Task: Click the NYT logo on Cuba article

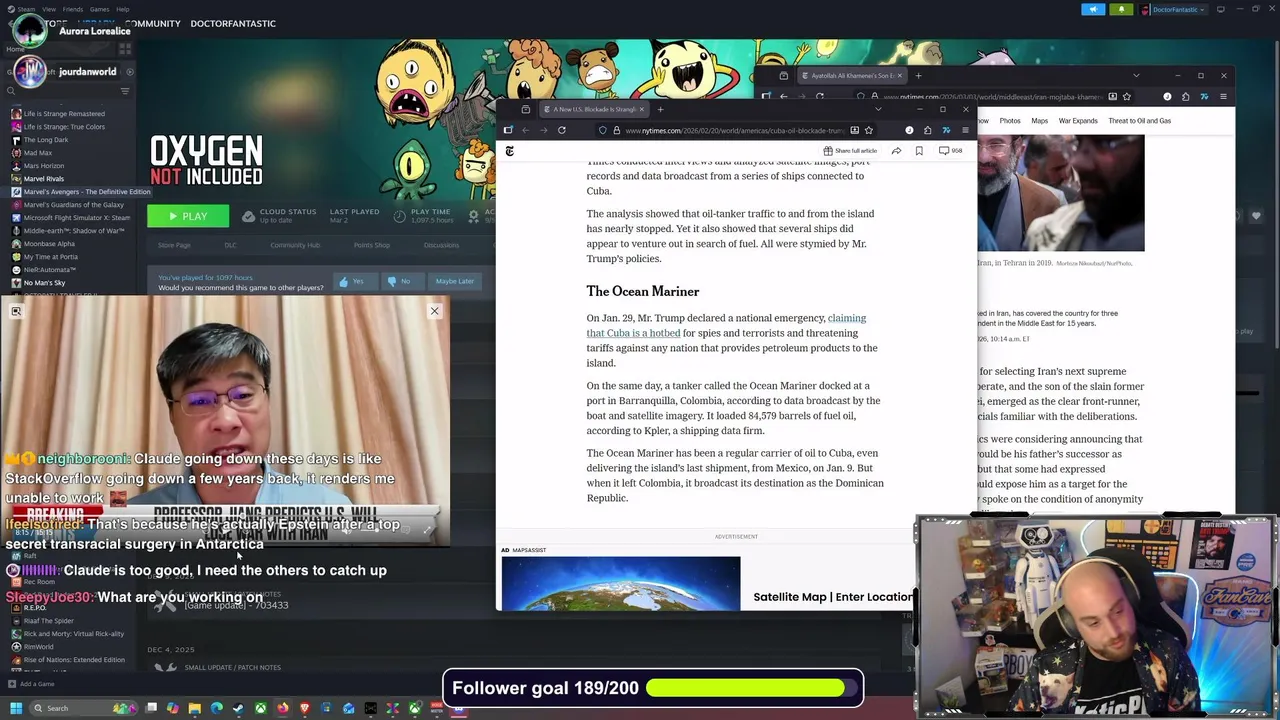Action: tap(510, 151)
